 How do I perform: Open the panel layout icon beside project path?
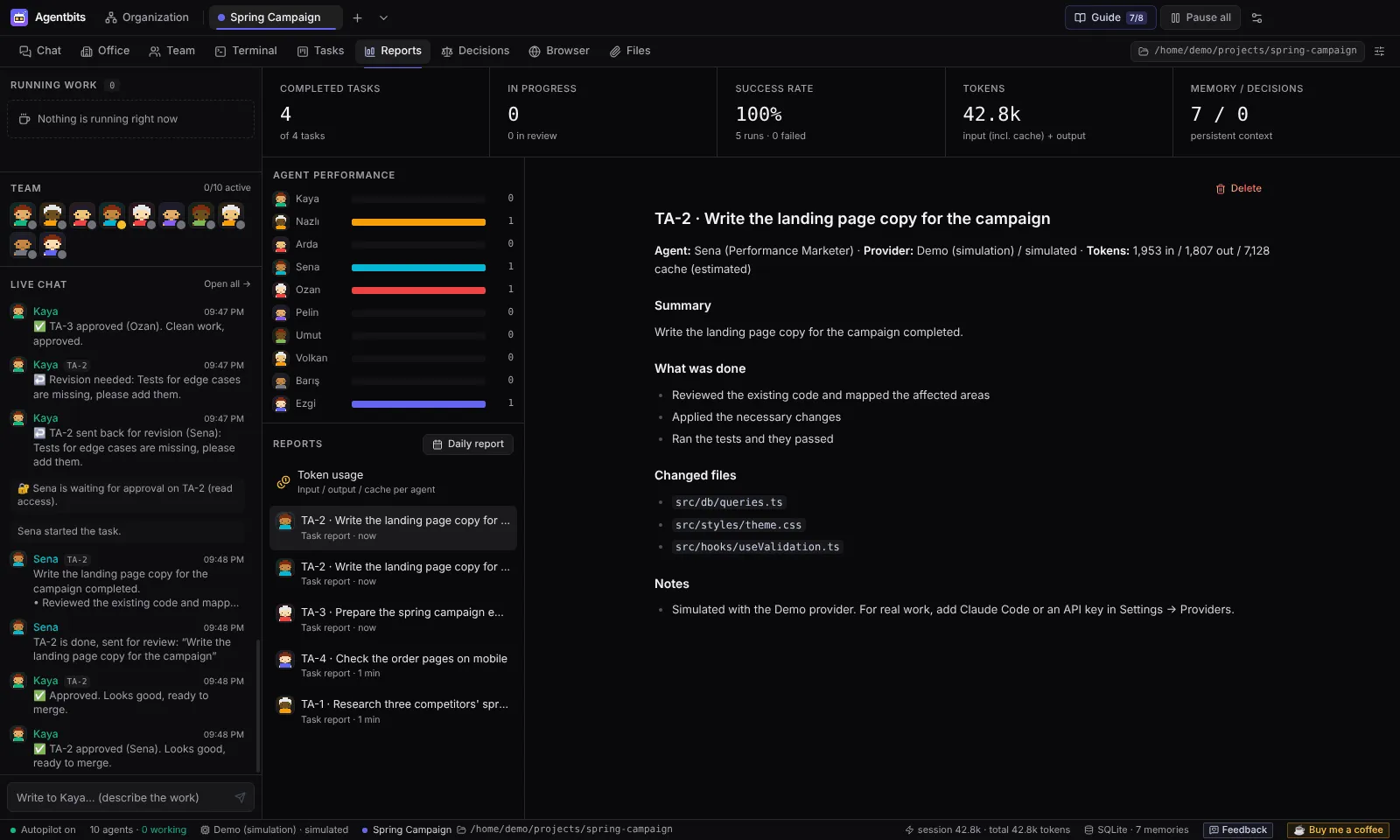(x=1380, y=51)
